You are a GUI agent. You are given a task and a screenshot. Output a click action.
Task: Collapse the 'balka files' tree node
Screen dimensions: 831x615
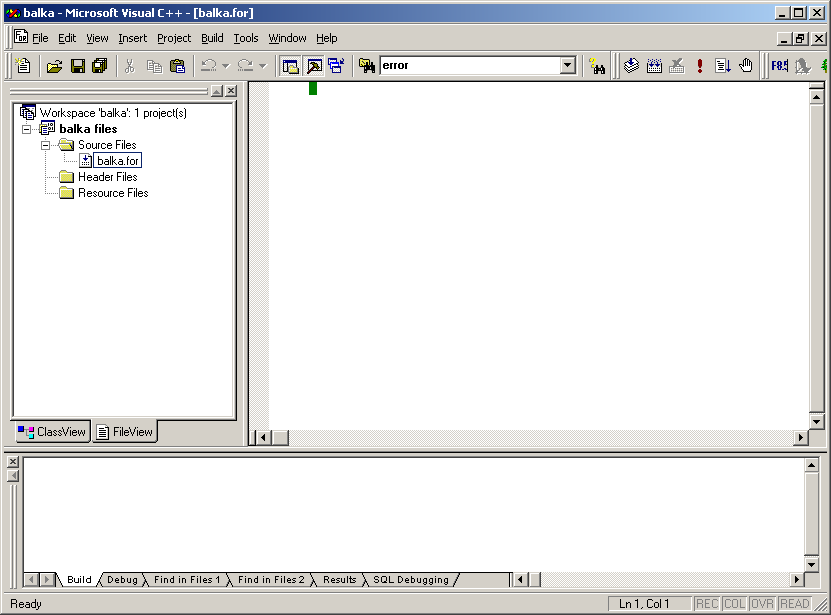pos(27,129)
